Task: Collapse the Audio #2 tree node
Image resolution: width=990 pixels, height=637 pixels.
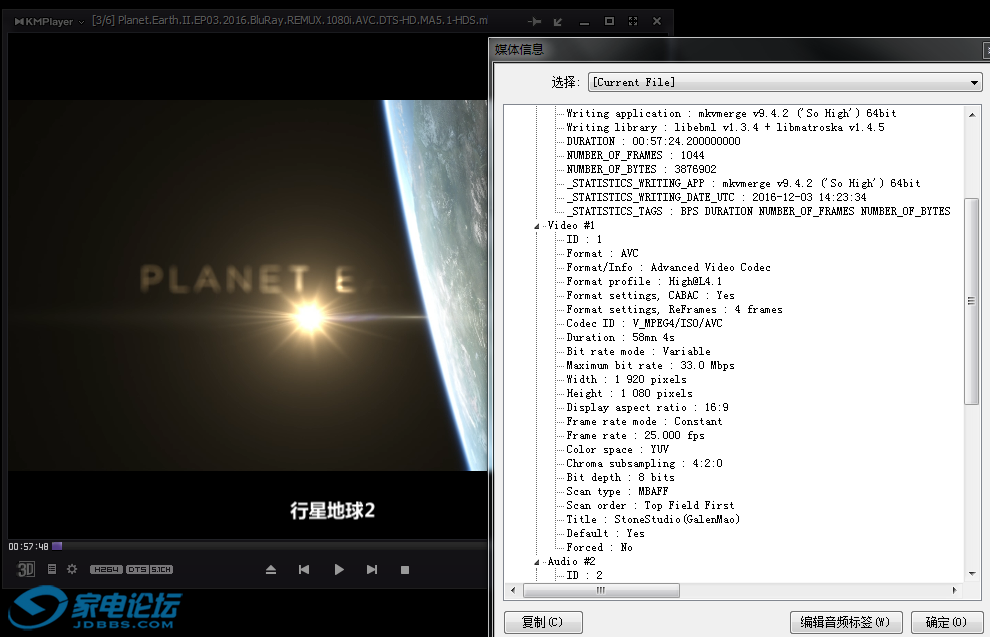Action: 535,561
